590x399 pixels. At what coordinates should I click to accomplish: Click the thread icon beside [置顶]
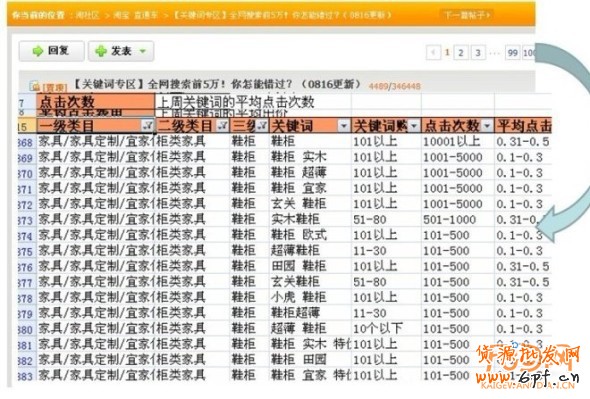35,86
